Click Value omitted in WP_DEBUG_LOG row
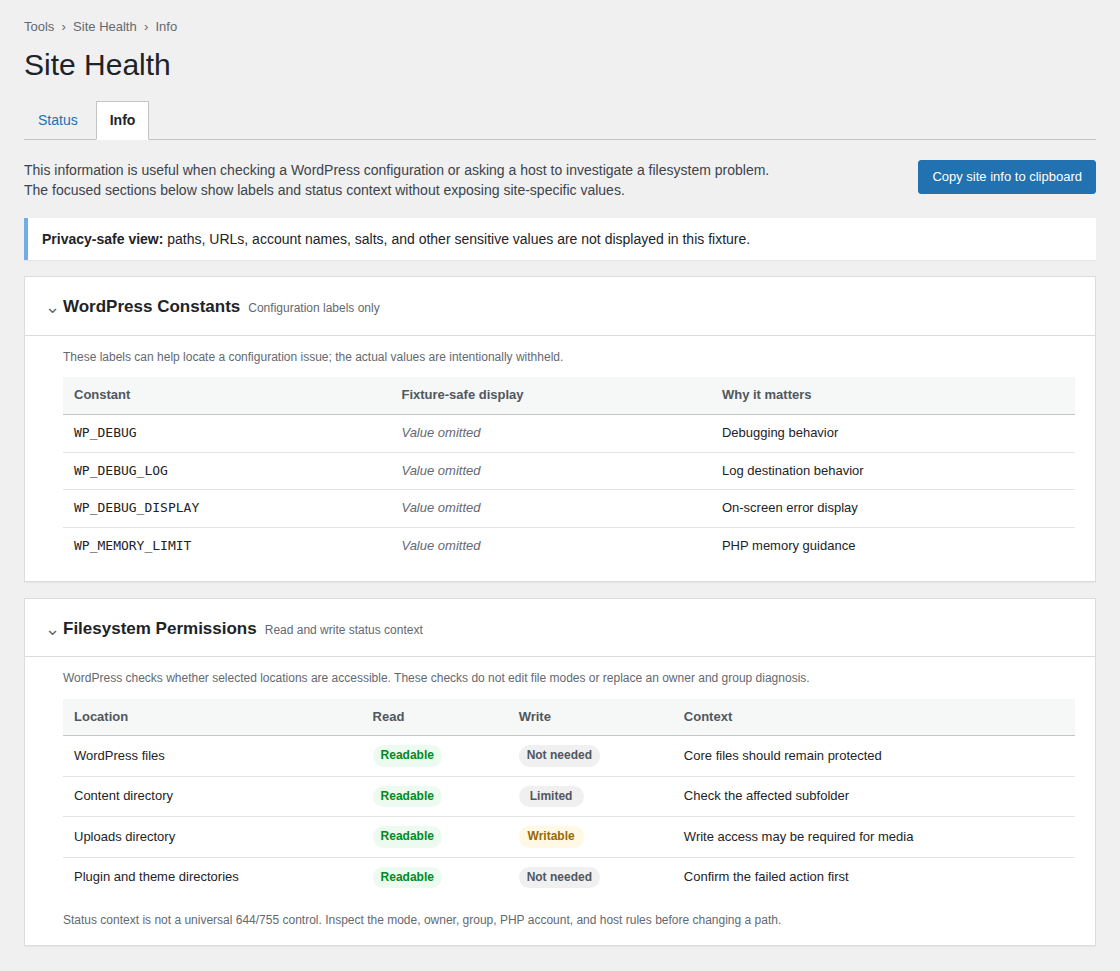 coord(441,471)
